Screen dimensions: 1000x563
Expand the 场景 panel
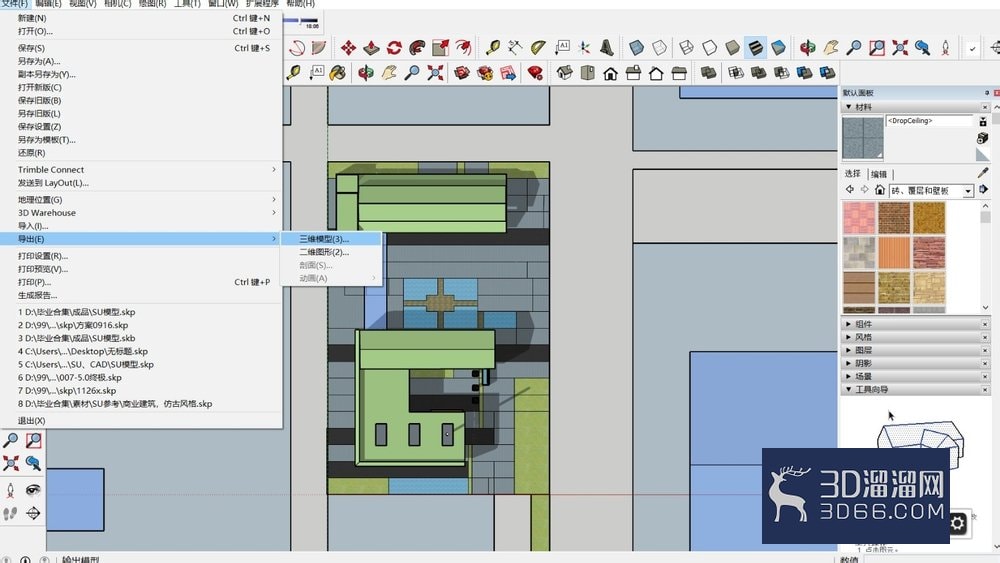[x=915, y=376]
